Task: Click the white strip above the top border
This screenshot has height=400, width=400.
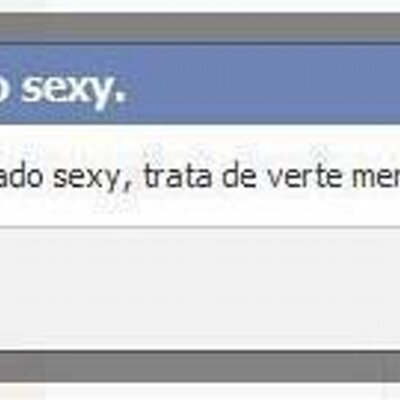Action: coord(200,6)
